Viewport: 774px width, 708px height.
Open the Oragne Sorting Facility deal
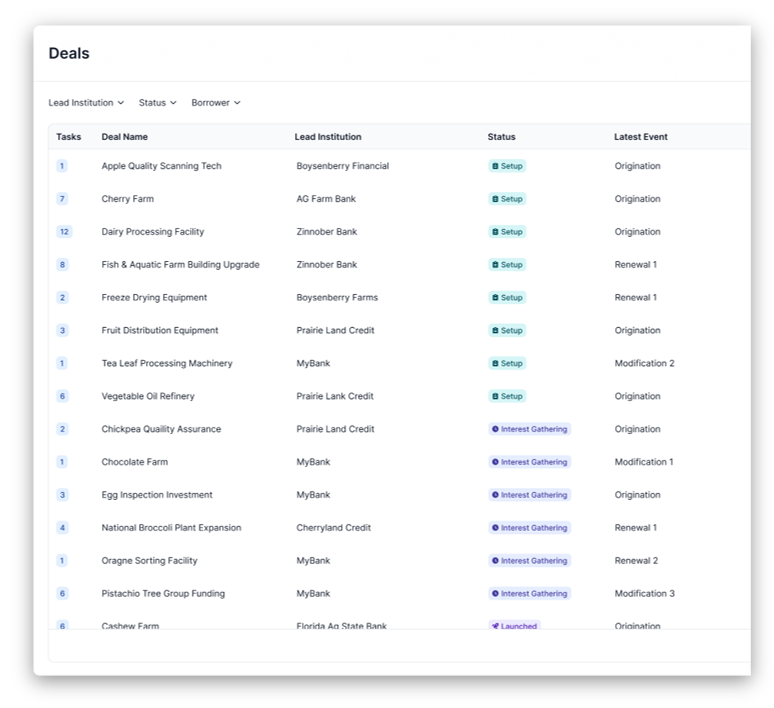(150, 561)
